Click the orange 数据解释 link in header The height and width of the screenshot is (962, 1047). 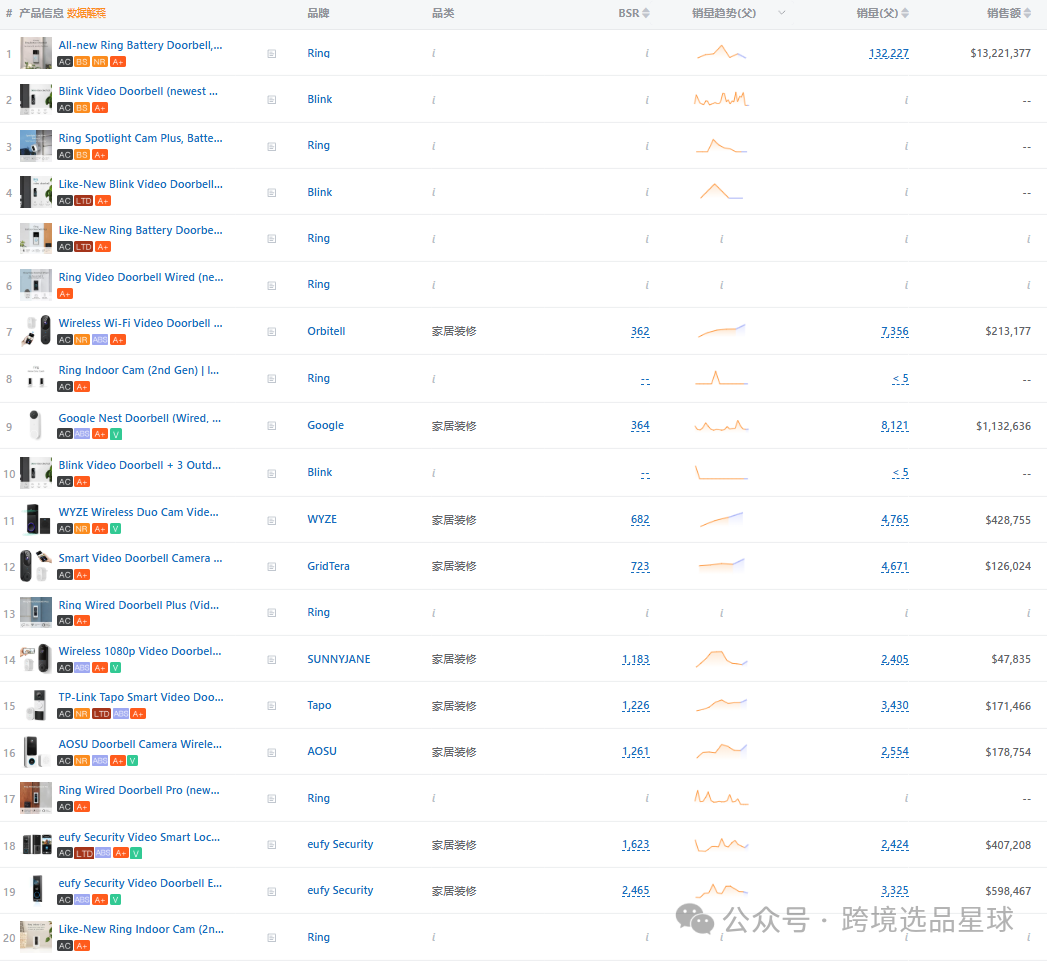86,13
